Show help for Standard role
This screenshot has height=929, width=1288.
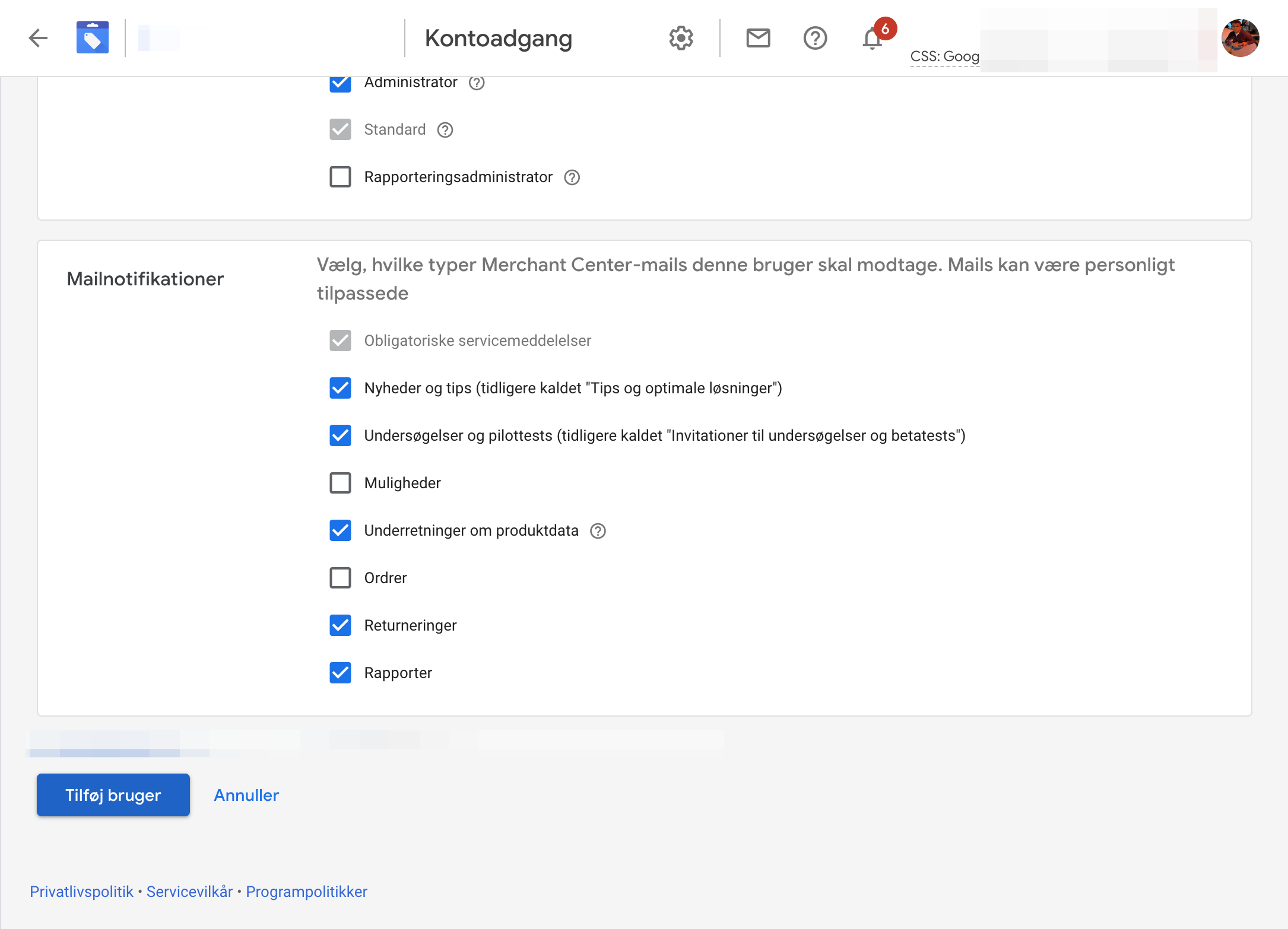pyautogui.click(x=445, y=130)
